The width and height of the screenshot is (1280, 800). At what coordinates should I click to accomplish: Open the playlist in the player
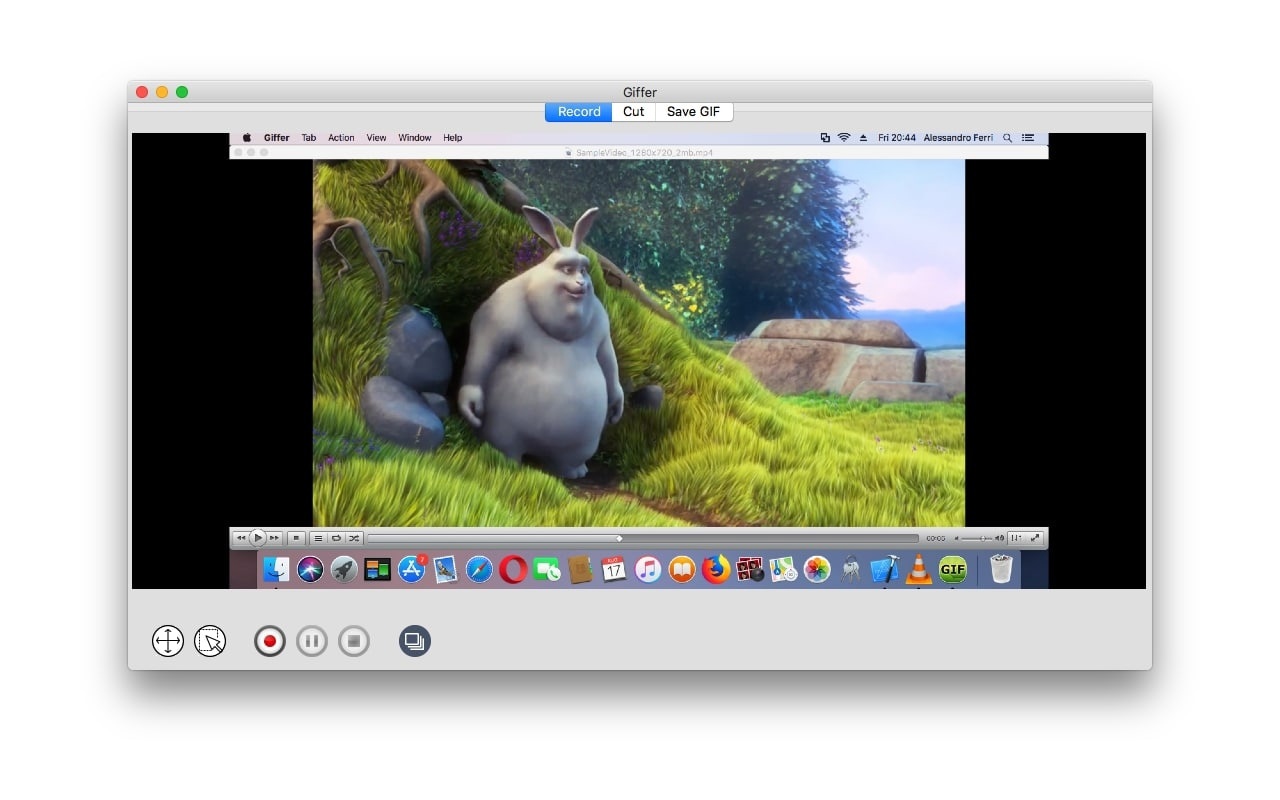318,538
